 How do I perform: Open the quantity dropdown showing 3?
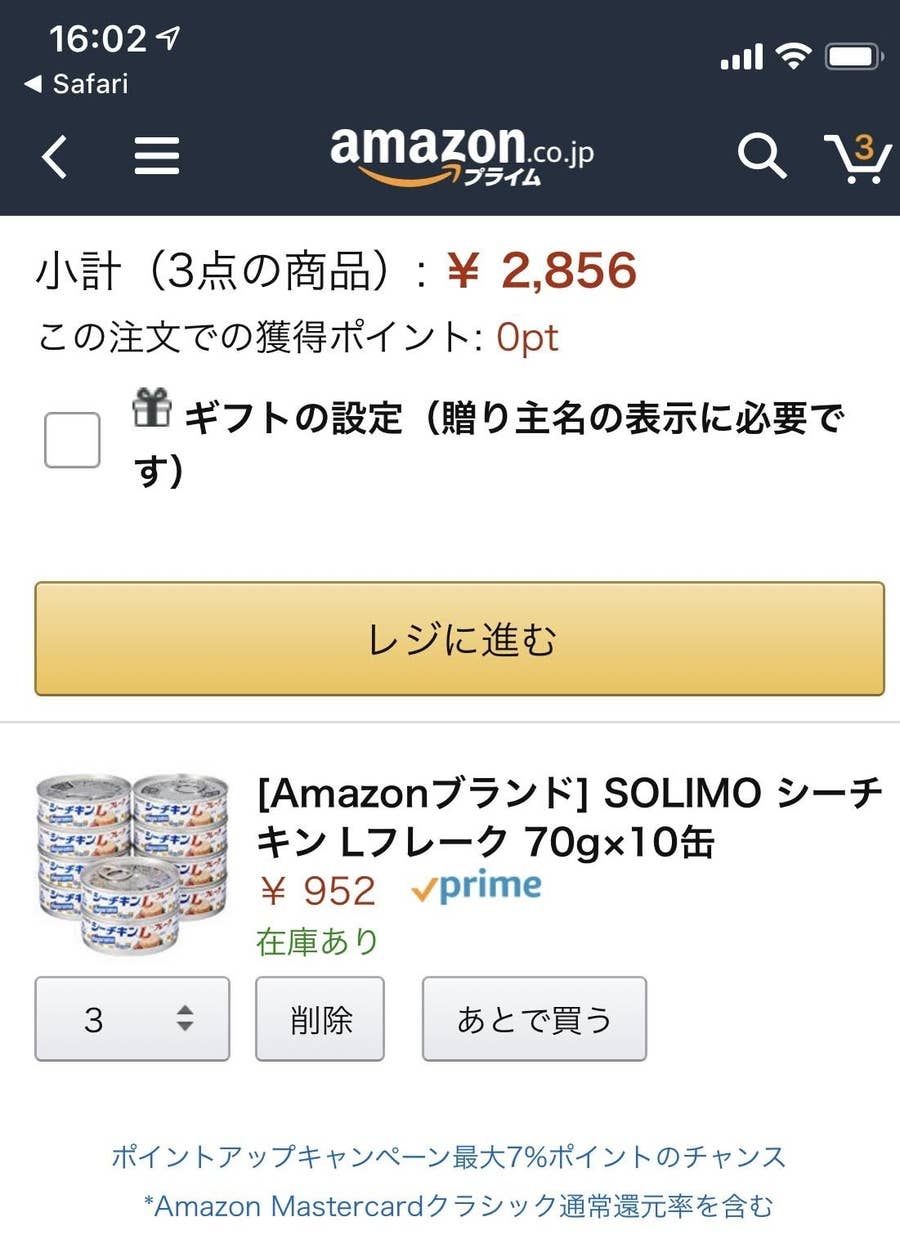(131, 1018)
